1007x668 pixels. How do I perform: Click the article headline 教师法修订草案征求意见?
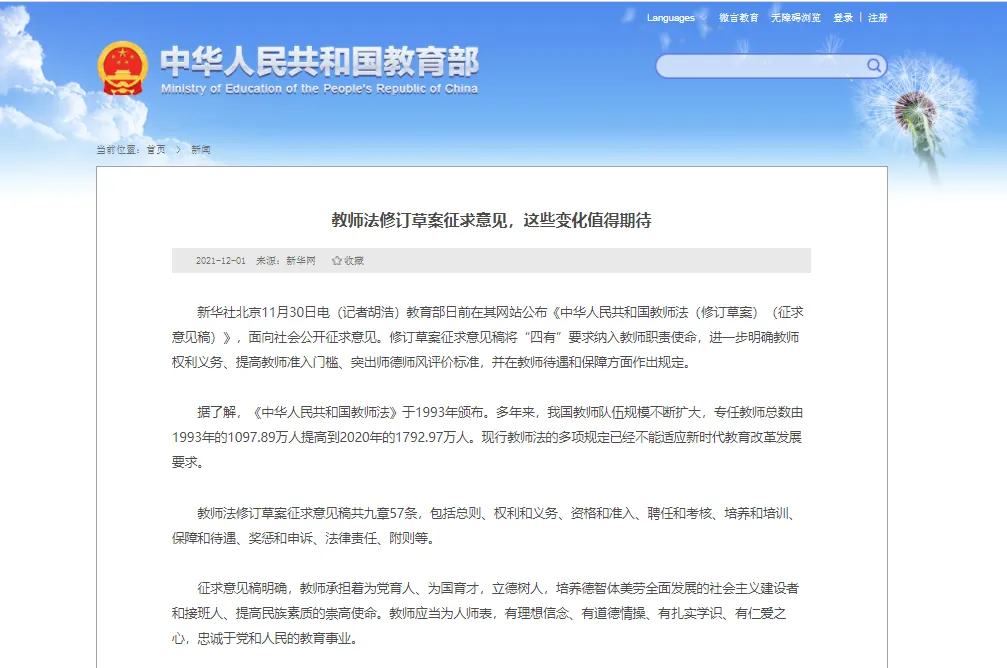click(491, 220)
